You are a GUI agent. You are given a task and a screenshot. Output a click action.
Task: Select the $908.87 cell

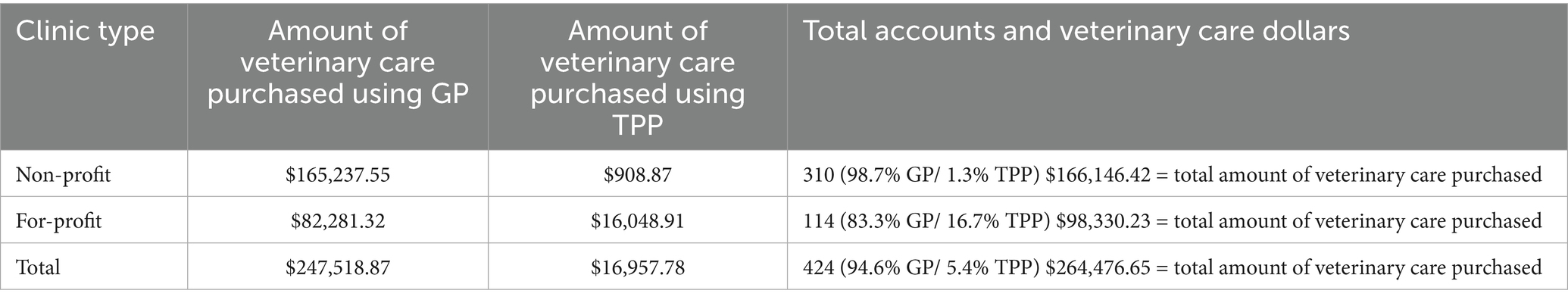click(637, 175)
